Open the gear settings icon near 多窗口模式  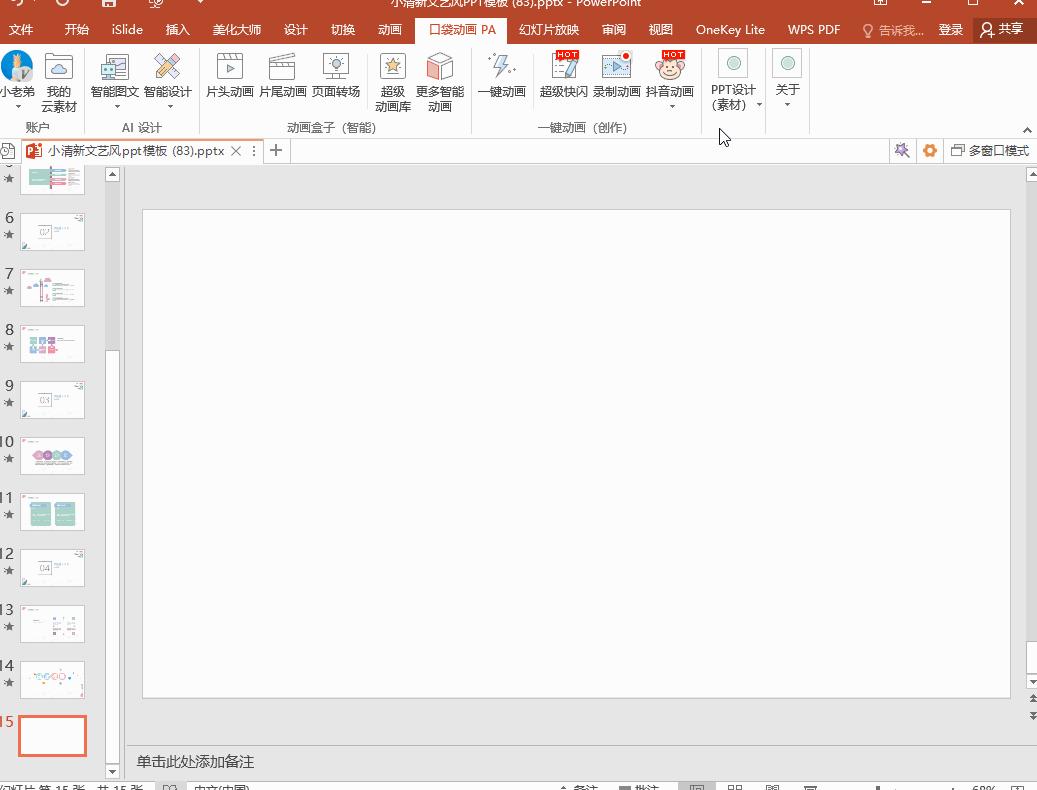click(929, 150)
